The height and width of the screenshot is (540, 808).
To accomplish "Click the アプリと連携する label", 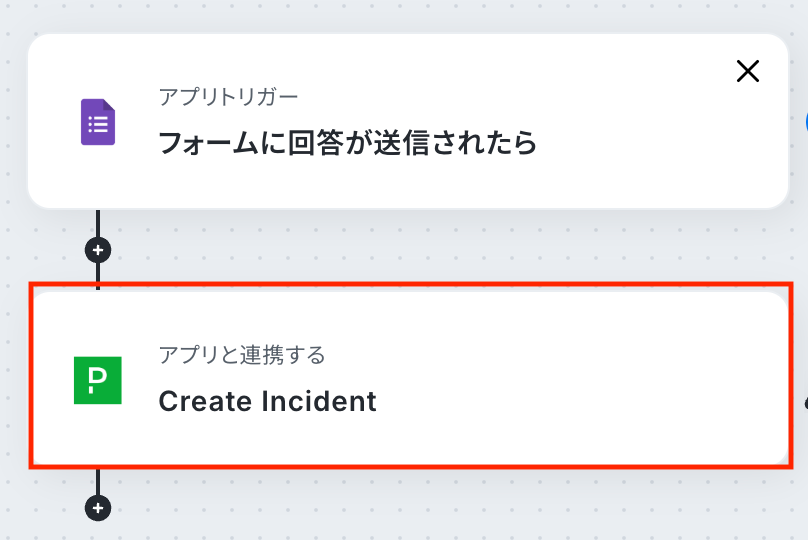I will (x=242, y=355).
